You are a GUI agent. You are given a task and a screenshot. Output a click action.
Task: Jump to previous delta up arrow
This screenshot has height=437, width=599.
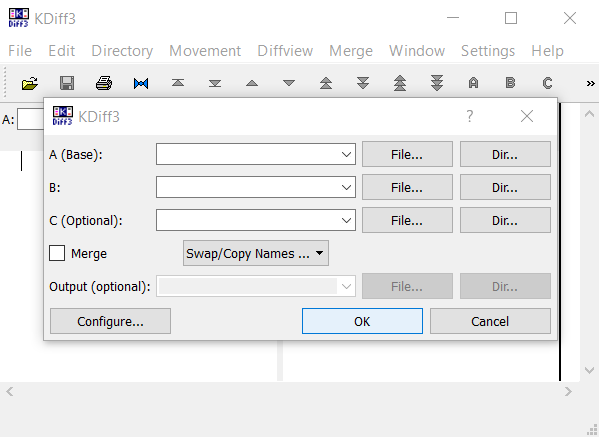tap(252, 83)
